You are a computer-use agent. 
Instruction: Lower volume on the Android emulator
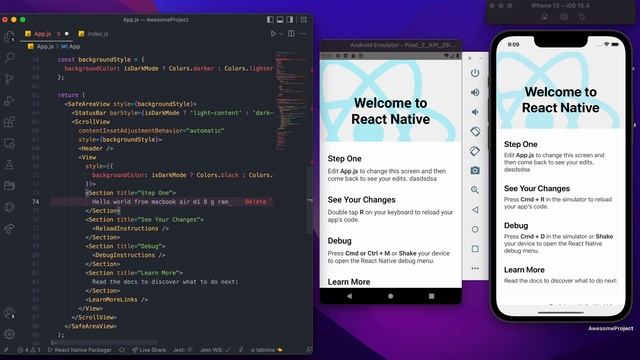[x=475, y=112]
